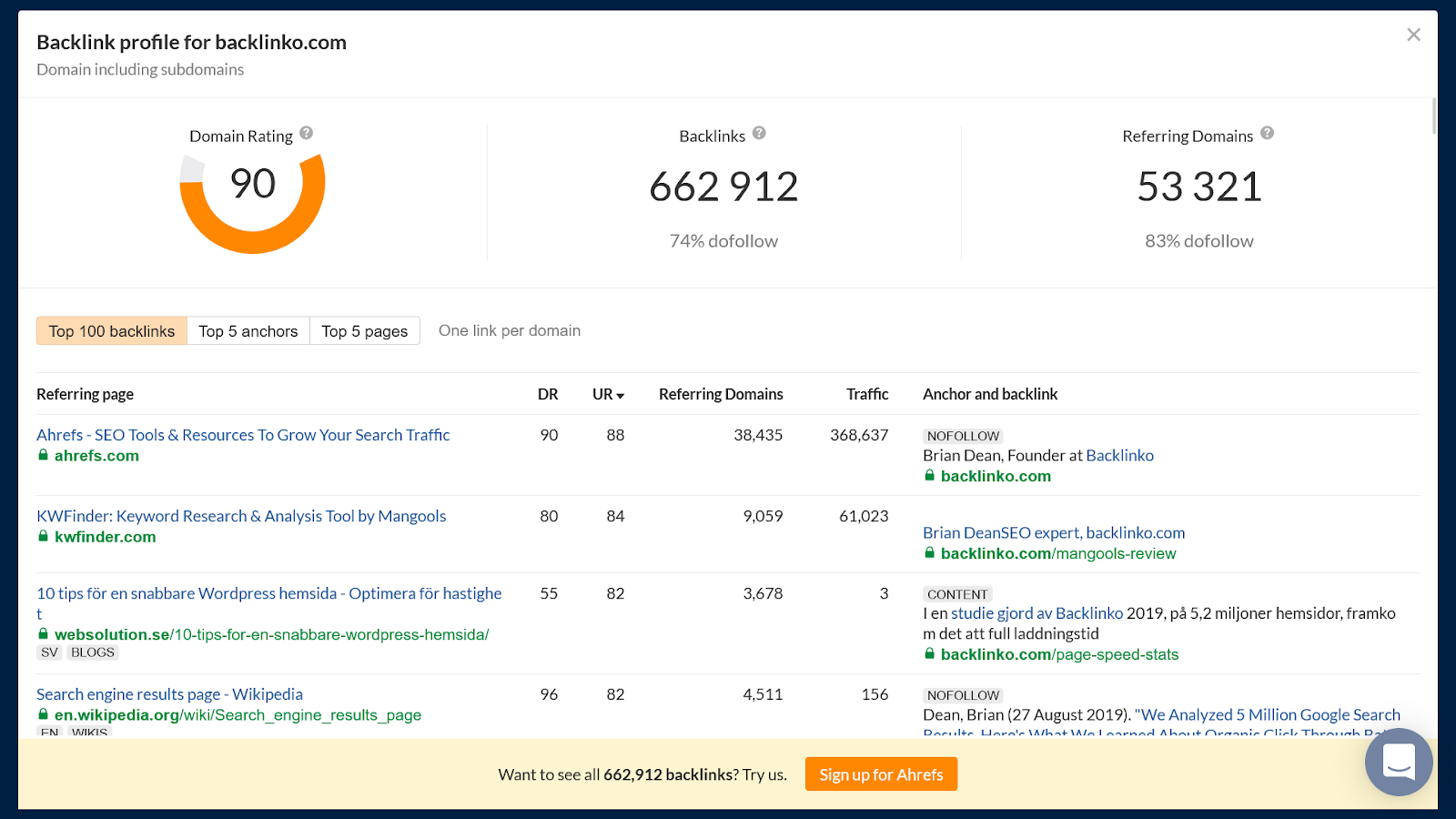The height and width of the screenshot is (819, 1456).
Task: Click the 83% dofollow text
Action: coord(1199,241)
